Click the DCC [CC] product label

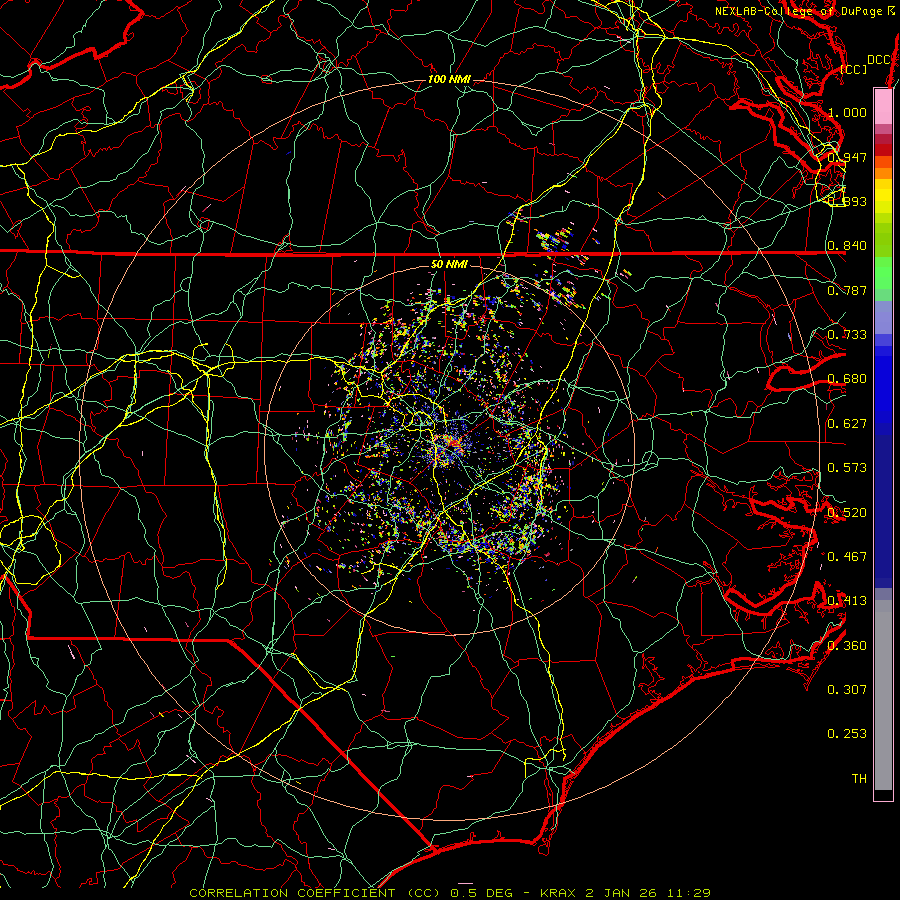[866, 64]
